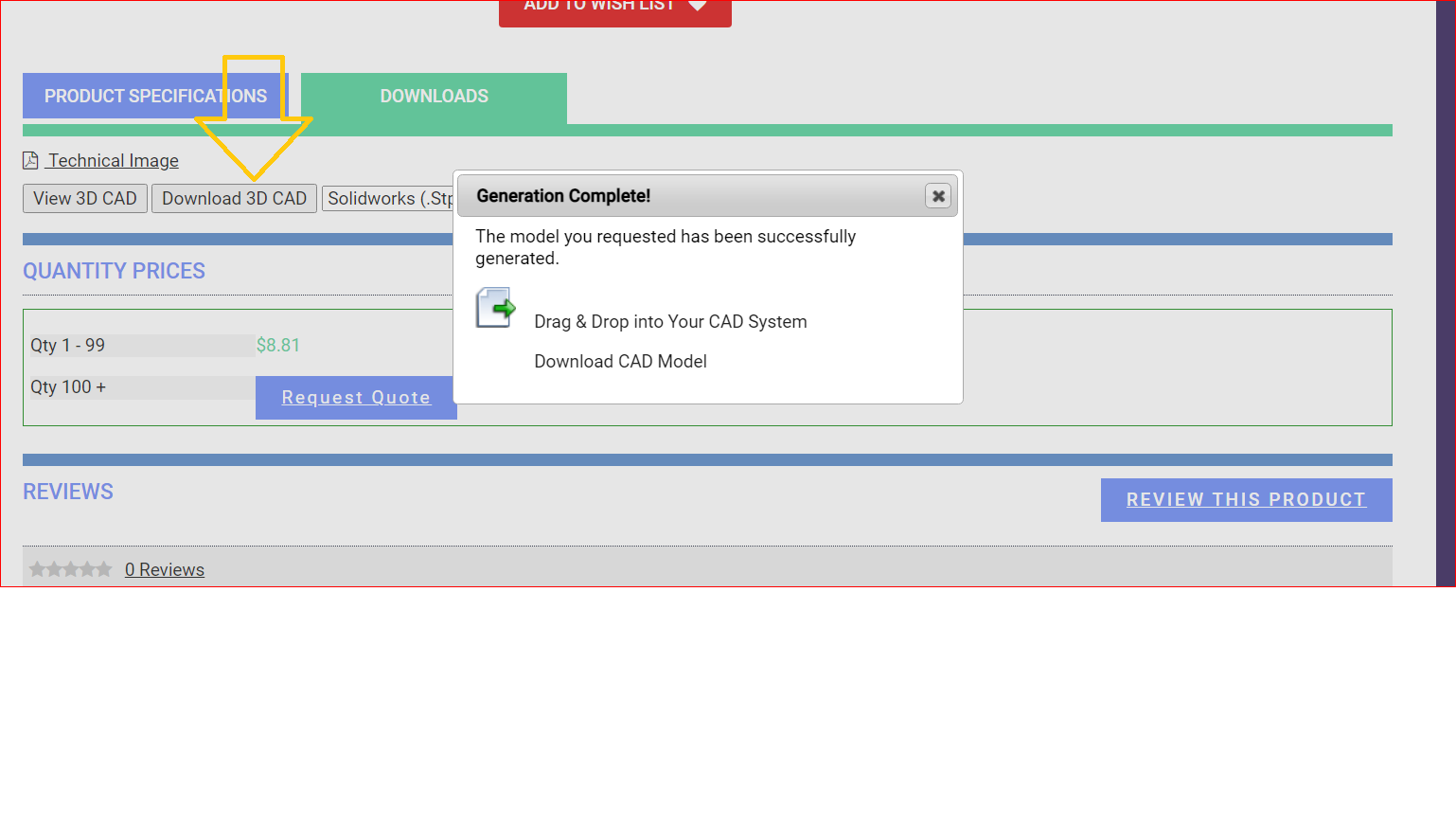Click the Qty 100 + row label
This screenshot has width=1456, height=825.
(x=68, y=387)
